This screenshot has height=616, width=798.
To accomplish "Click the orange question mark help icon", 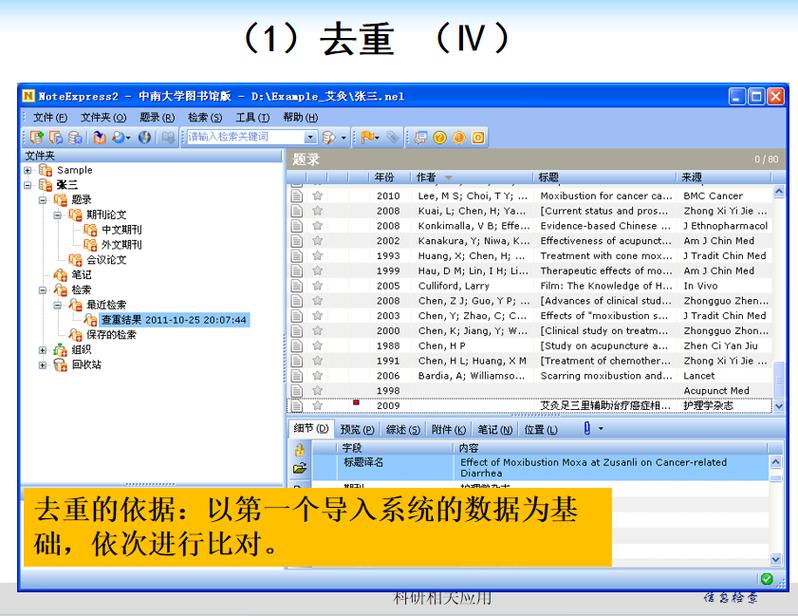I will click(x=440, y=137).
